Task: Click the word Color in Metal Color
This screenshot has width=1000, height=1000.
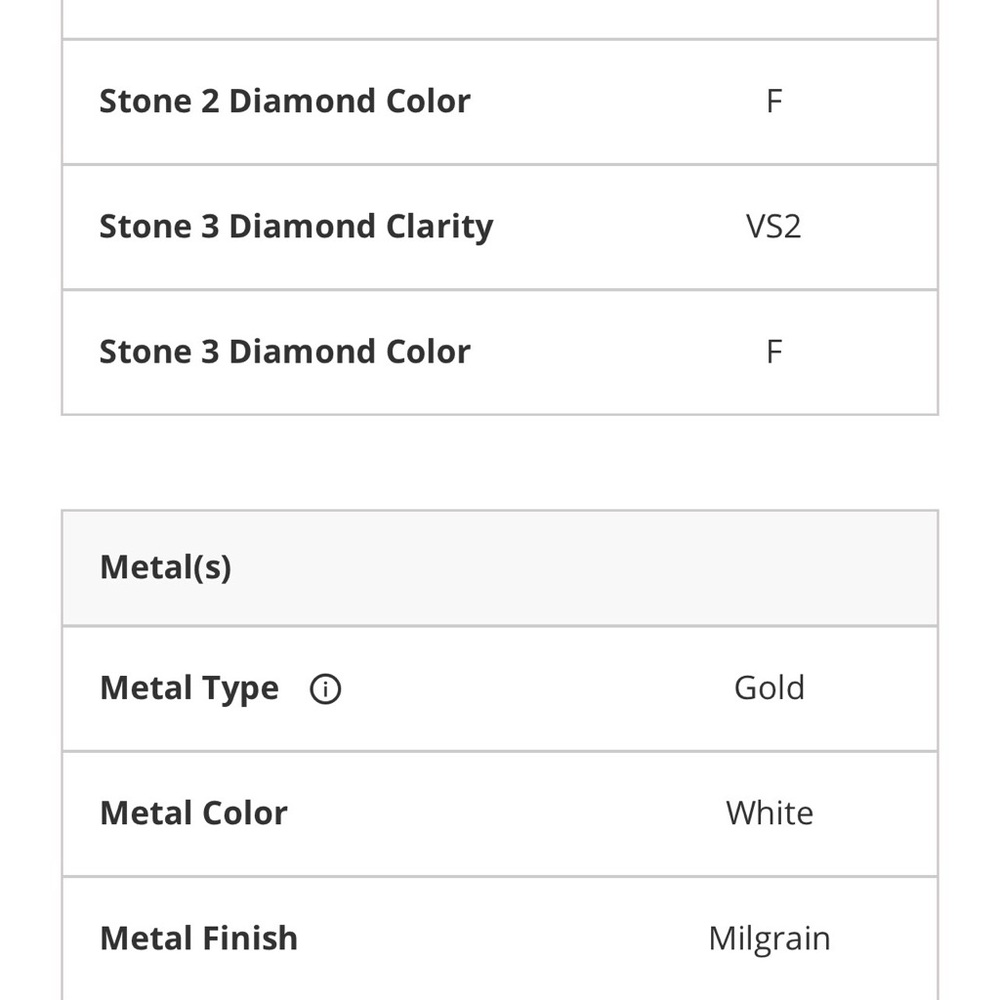Action: click(241, 813)
